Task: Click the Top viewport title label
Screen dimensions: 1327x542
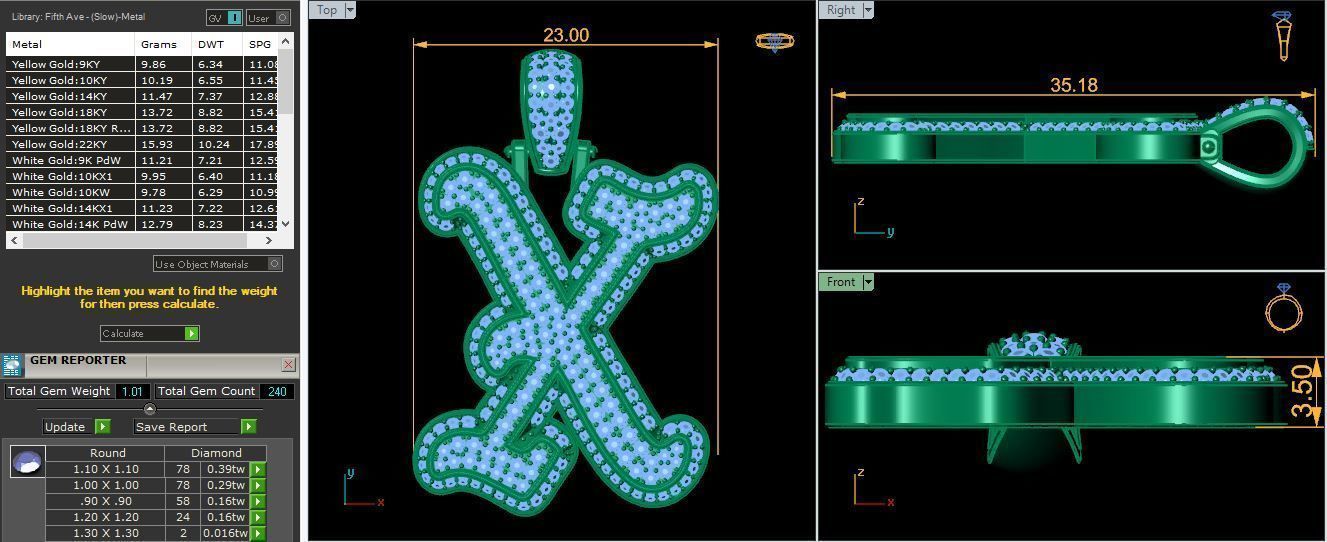Action: click(327, 10)
